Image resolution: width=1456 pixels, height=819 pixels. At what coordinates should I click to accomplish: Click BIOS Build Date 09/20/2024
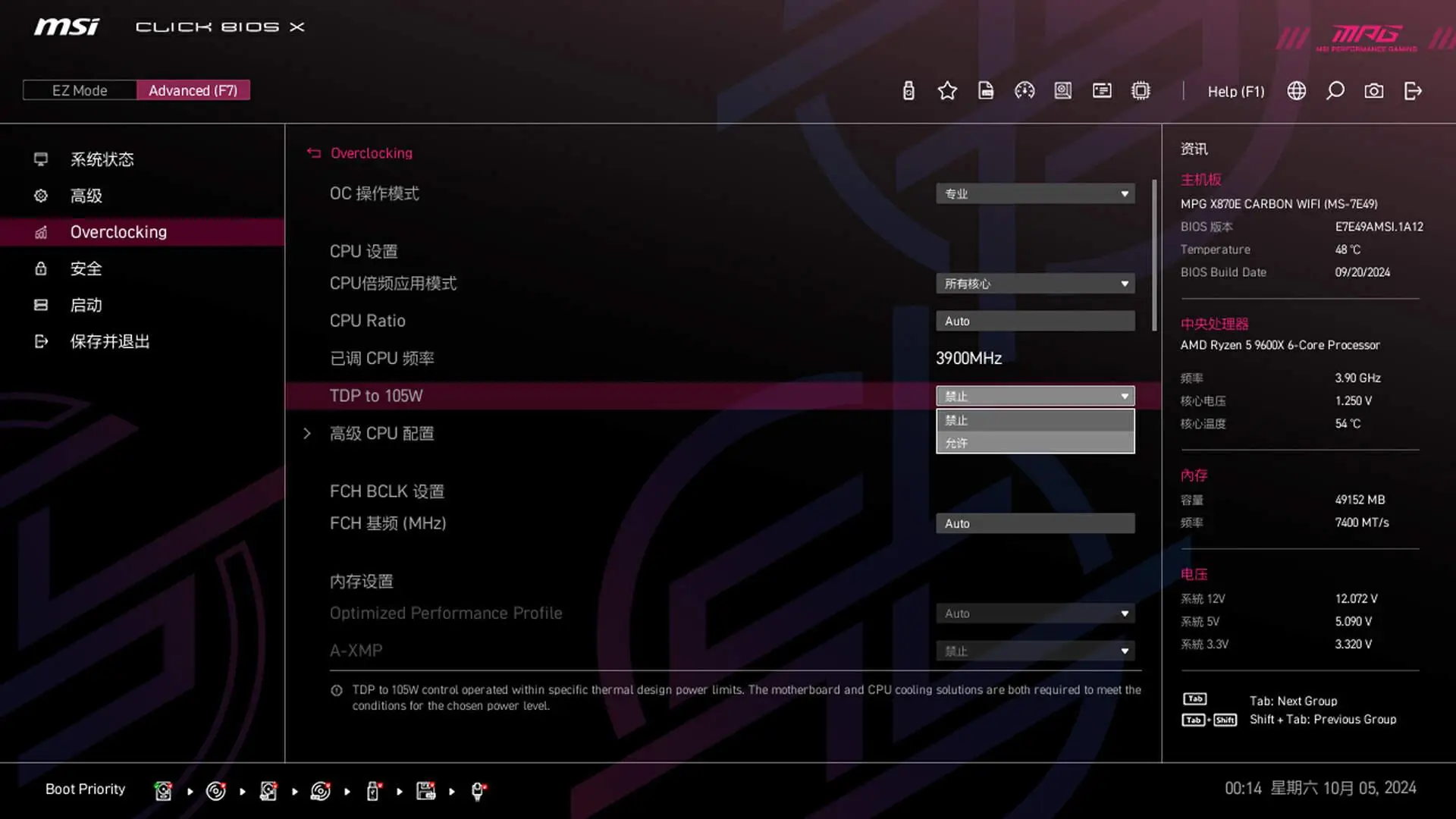tap(1362, 272)
